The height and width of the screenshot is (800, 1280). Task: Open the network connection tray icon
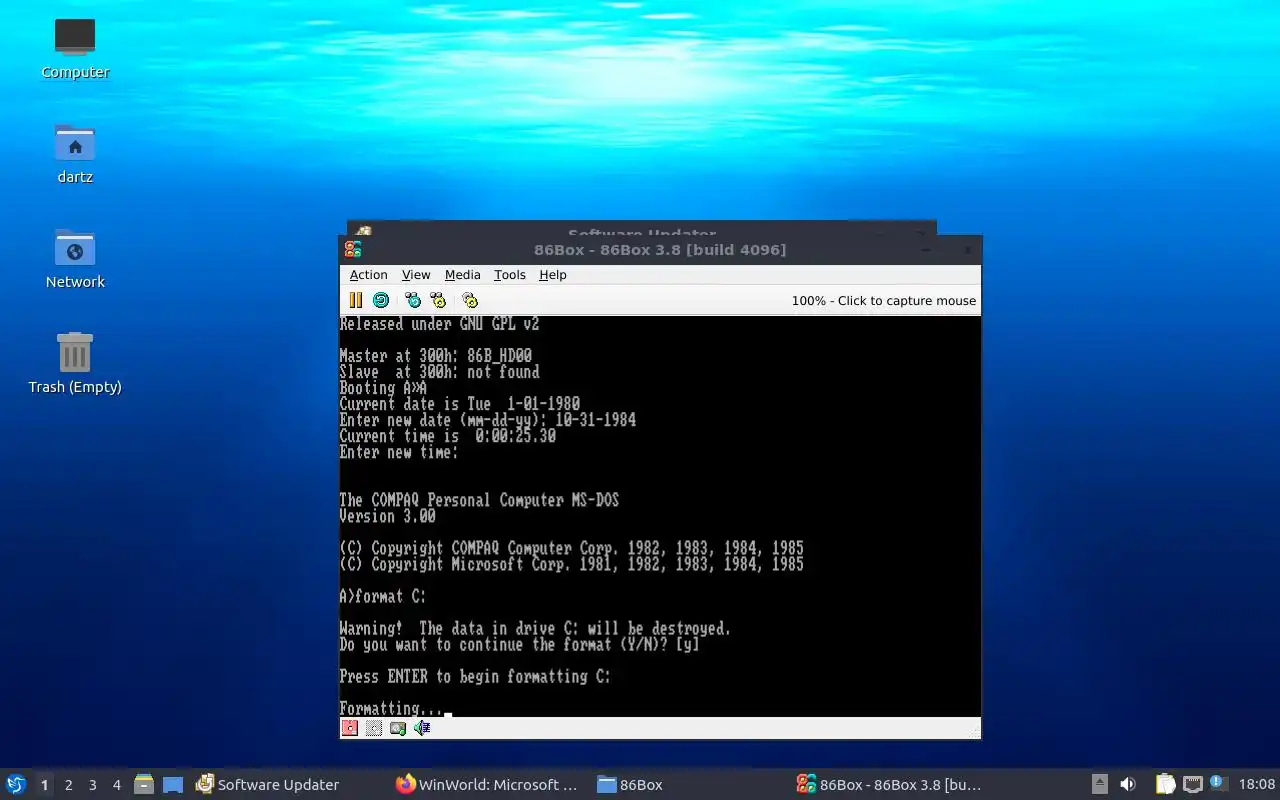tap(1193, 785)
